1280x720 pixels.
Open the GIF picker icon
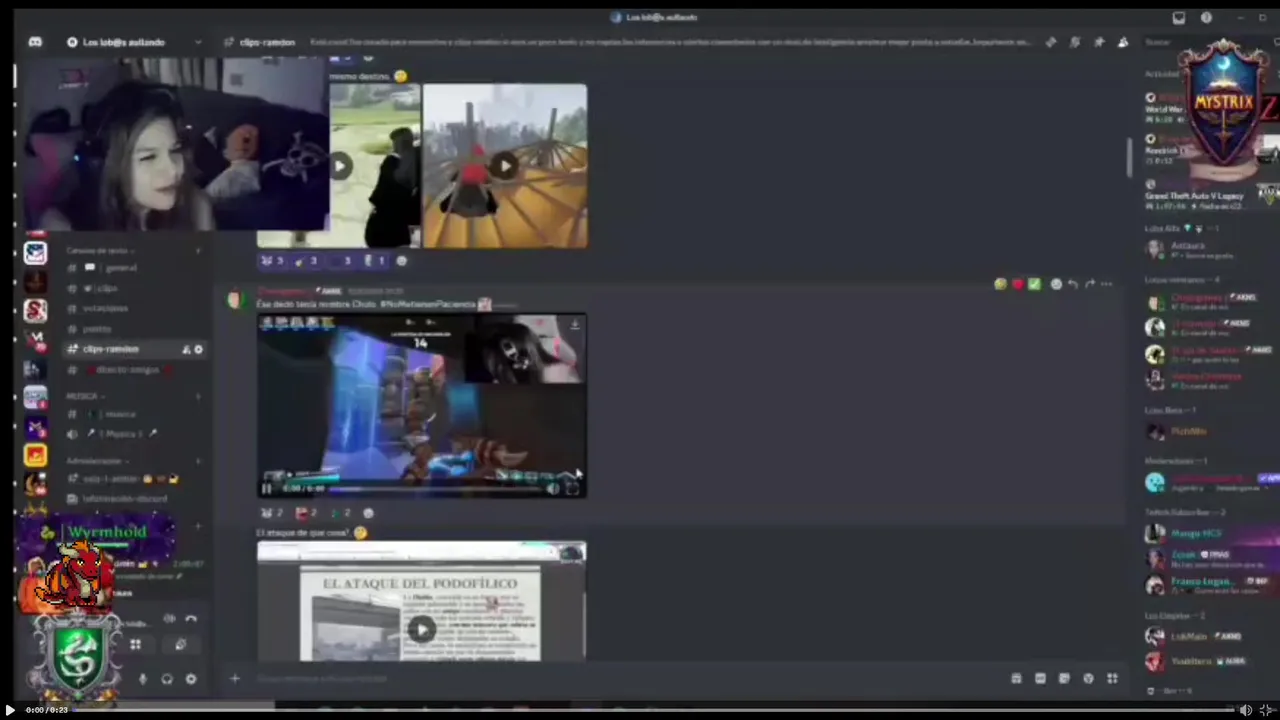1040,678
